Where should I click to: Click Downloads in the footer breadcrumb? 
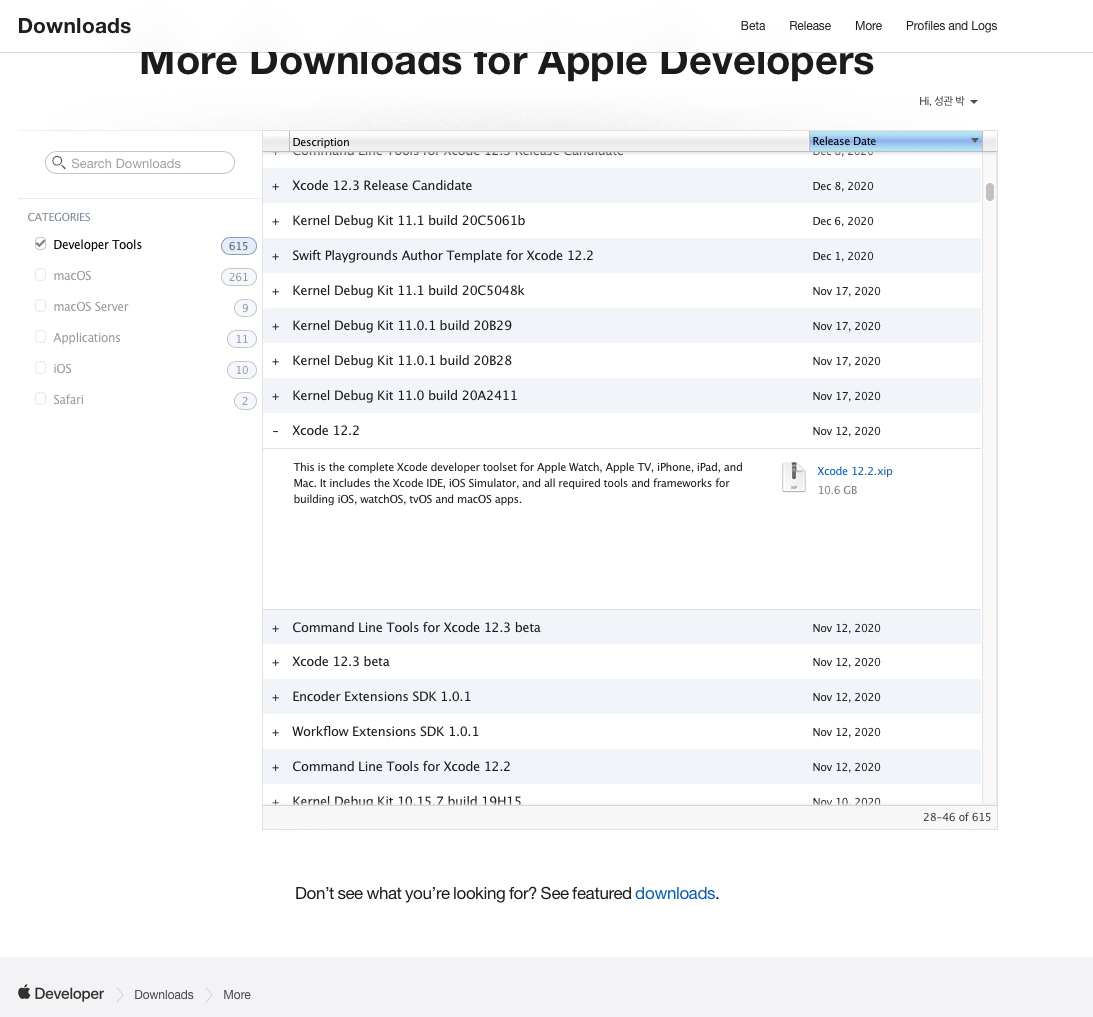tap(164, 995)
